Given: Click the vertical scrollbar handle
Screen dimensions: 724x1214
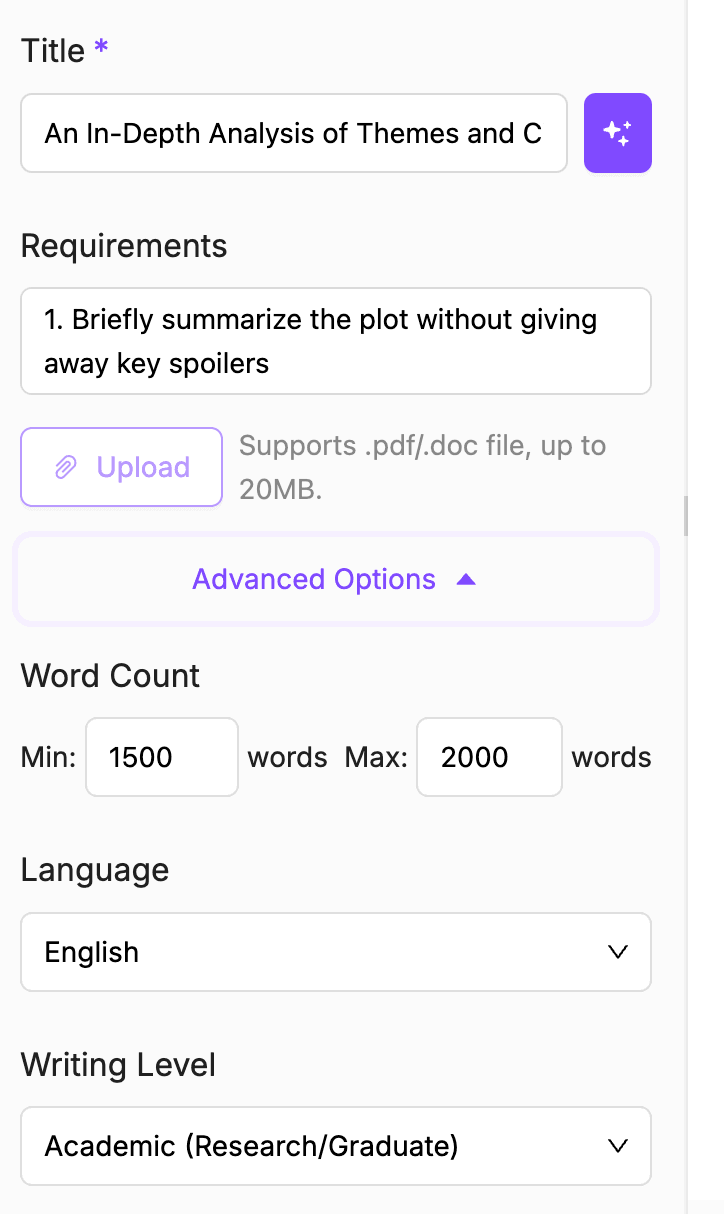Looking at the screenshot, I should coord(686,516).
